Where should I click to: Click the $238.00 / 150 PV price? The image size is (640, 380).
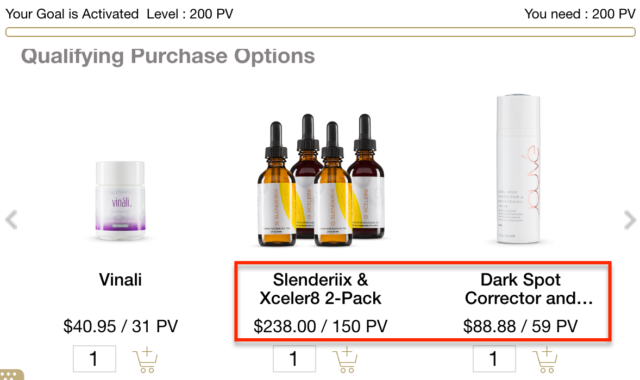click(320, 327)
